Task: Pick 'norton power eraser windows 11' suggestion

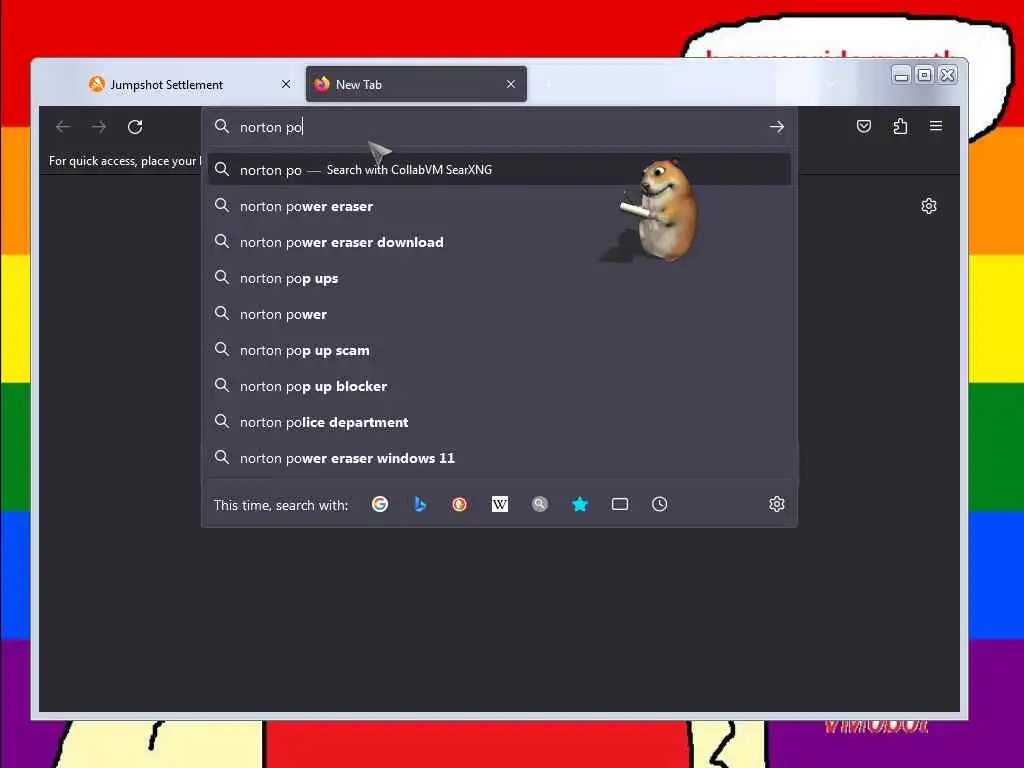Action: [500, 458]
